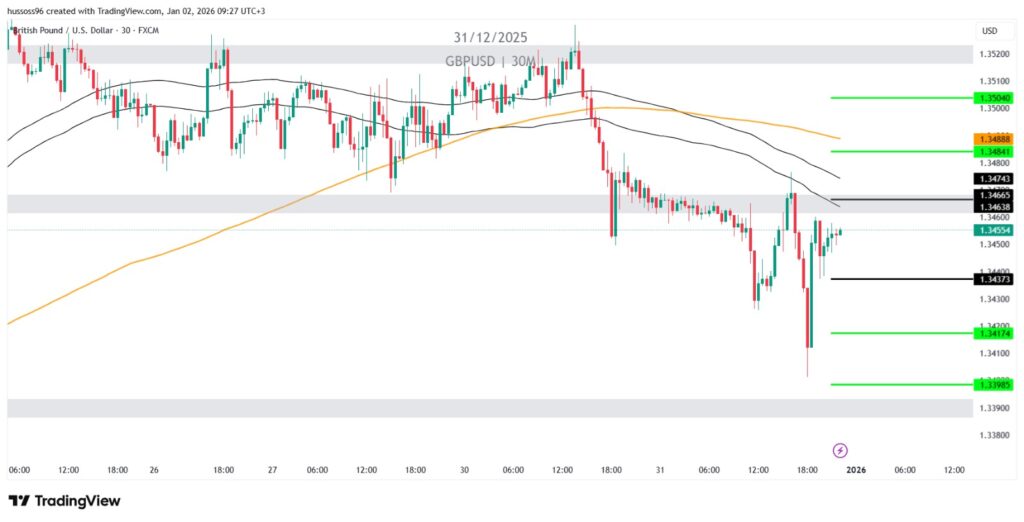The image size is (1024, 522).
Task: Click the 30 date on time axis
Action: point(465,469)
